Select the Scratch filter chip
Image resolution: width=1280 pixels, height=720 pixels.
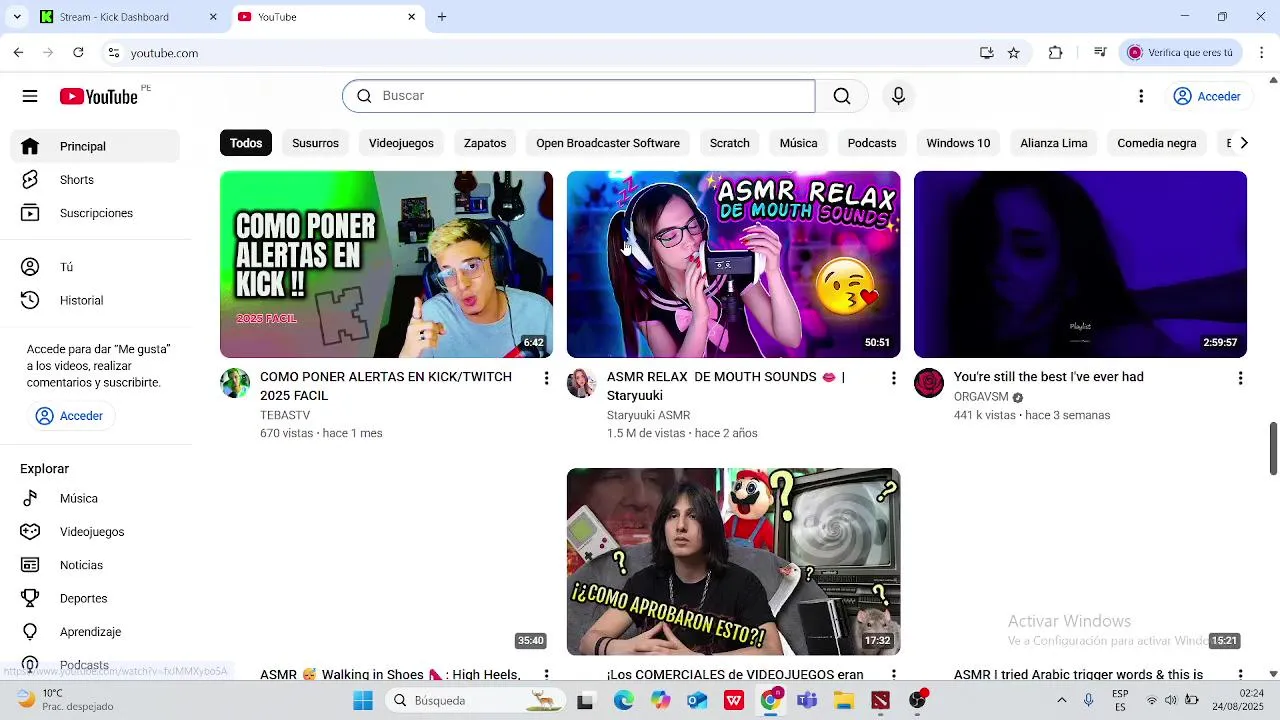[729, 143]
